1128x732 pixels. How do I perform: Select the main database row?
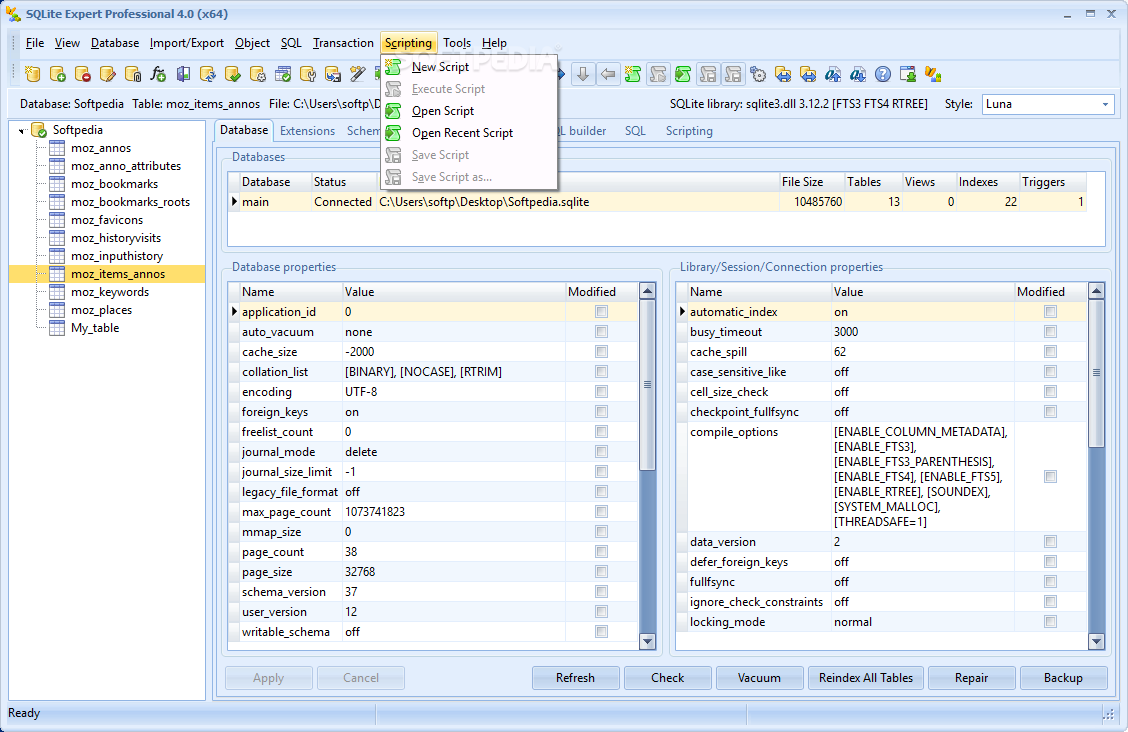657,202
